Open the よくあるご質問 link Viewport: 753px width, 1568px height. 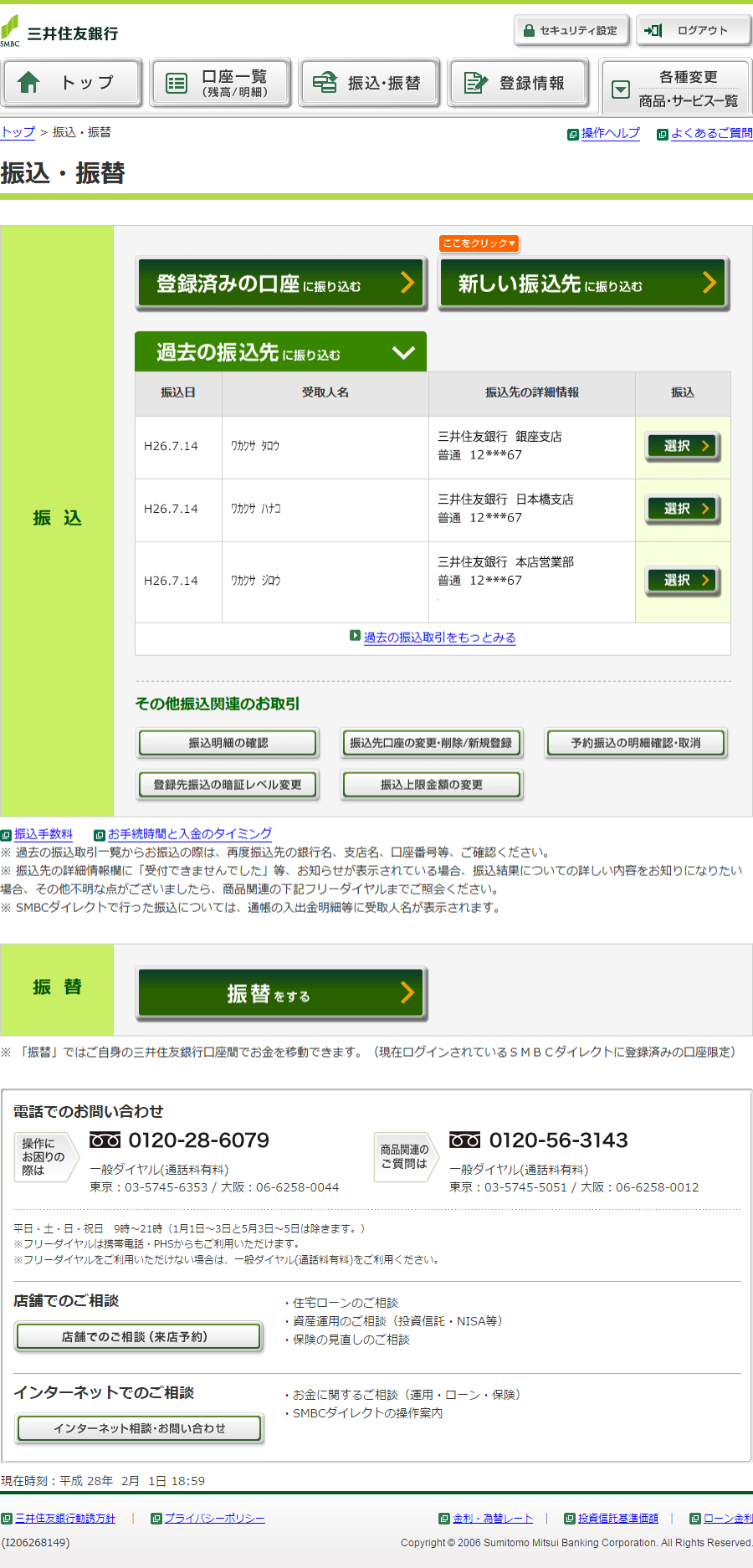coord(711,134)
